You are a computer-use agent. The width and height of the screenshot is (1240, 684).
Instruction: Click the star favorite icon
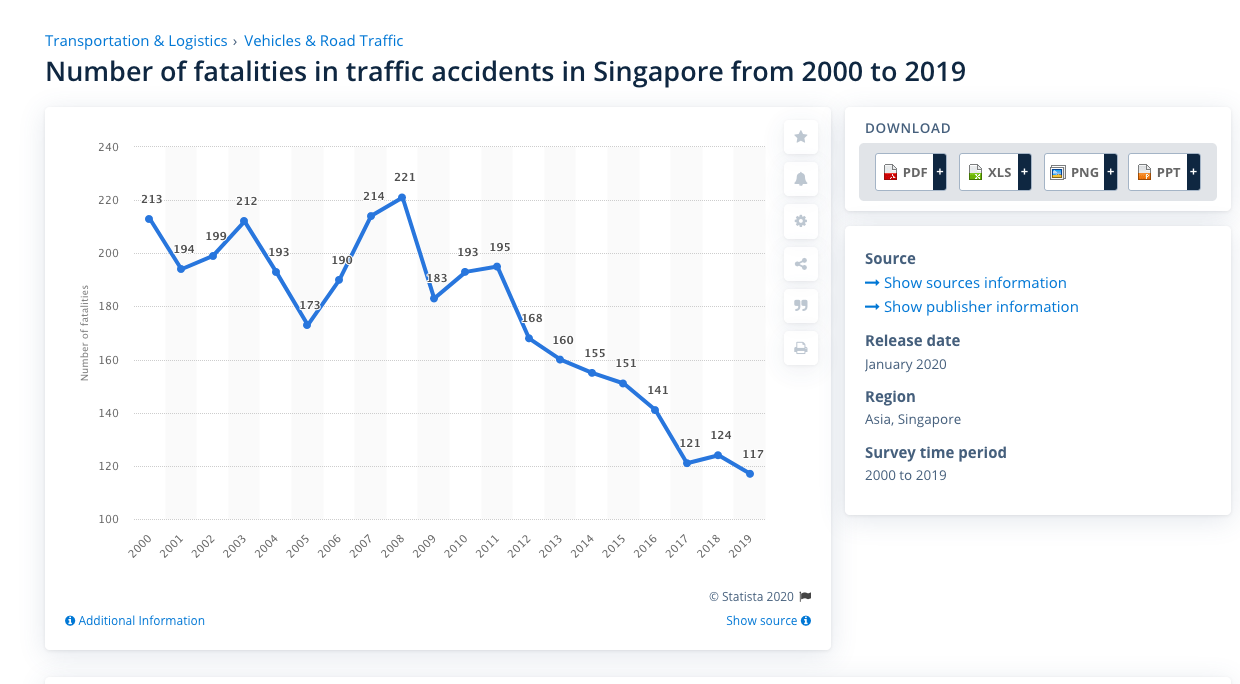pyautogui.click(x=800, y=137)
